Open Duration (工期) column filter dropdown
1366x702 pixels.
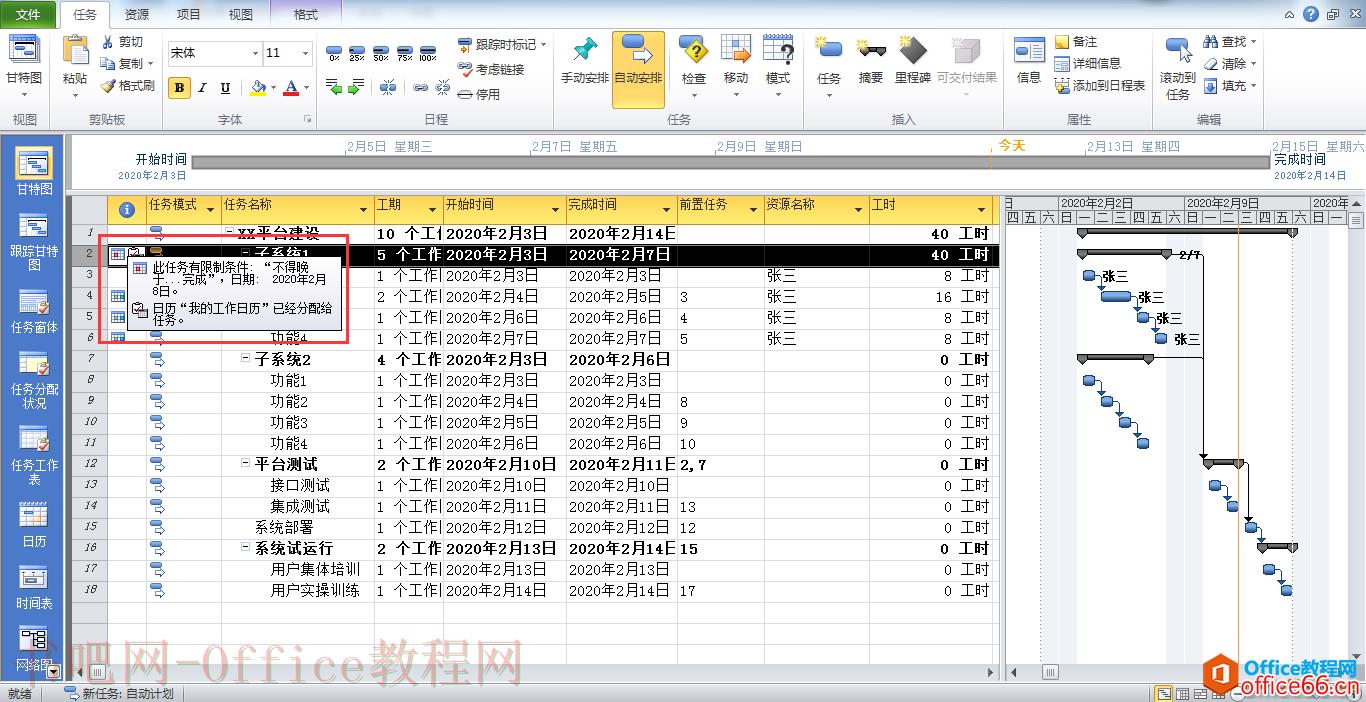pyautogui.click(x=433, y=209)
